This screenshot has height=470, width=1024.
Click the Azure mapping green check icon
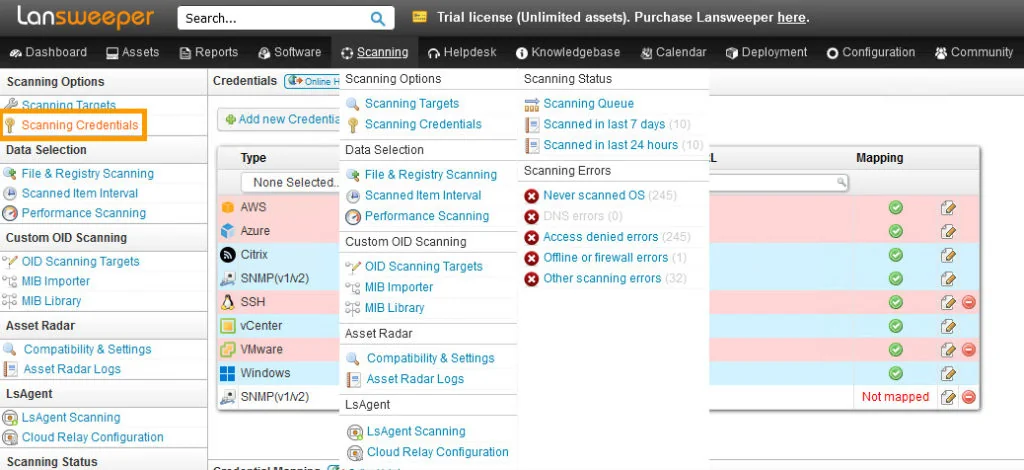pyautogui.click(x=896, y=231)
